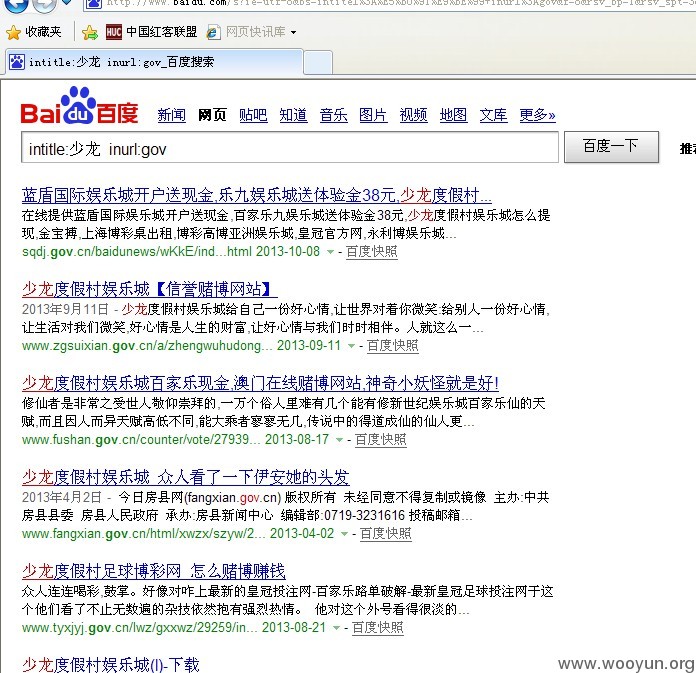This screenshot has width=696, height=673.
Task: Switch to the 视频 category
Action: tap(413, 115)
